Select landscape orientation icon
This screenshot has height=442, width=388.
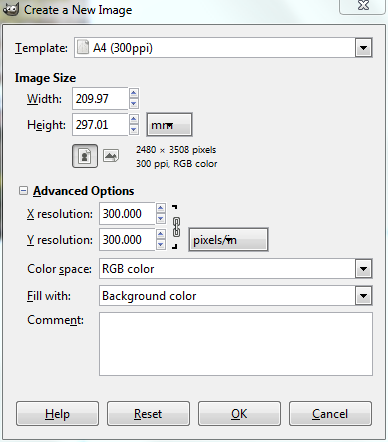coord(111,156)
